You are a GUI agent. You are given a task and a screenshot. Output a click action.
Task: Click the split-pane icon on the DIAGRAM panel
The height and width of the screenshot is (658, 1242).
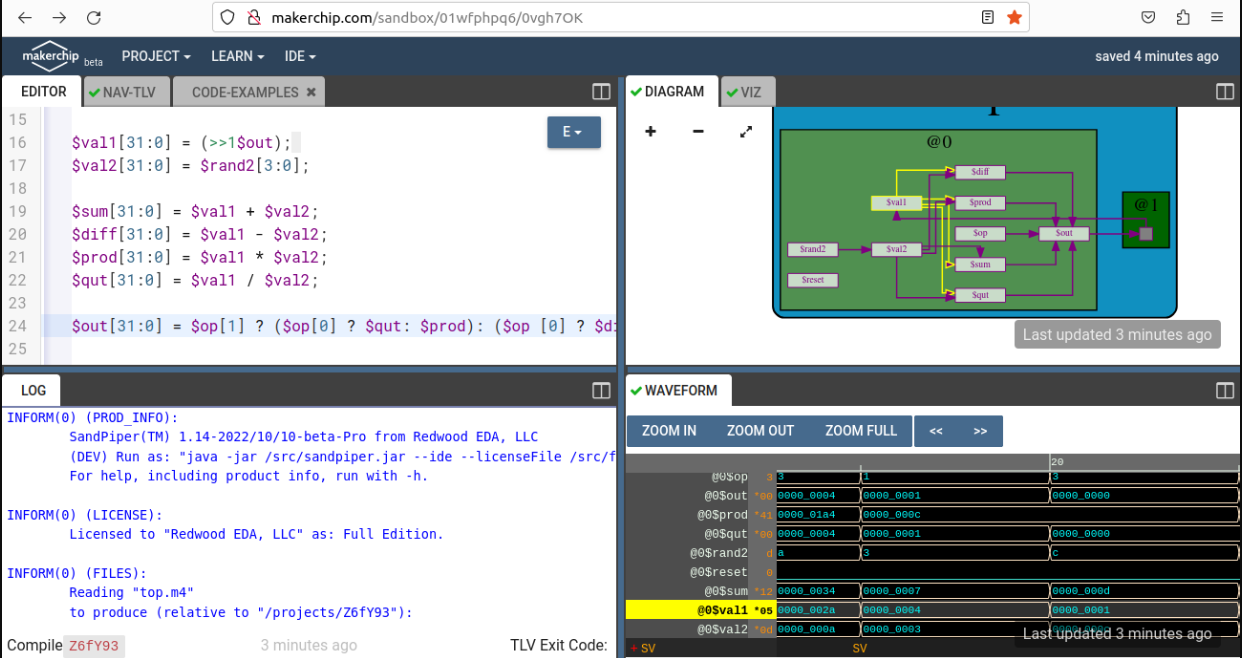pos(1224,91)
